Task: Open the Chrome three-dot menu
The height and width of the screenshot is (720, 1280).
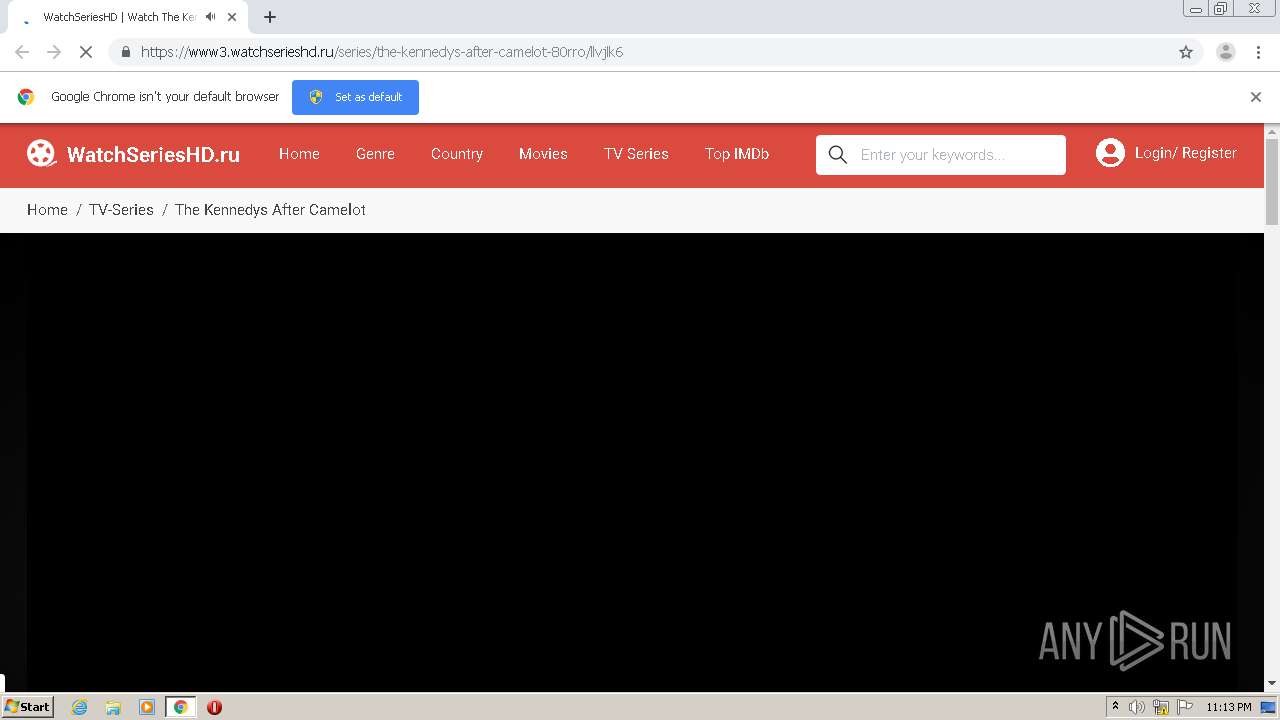Action: [x=1258, y=52]
